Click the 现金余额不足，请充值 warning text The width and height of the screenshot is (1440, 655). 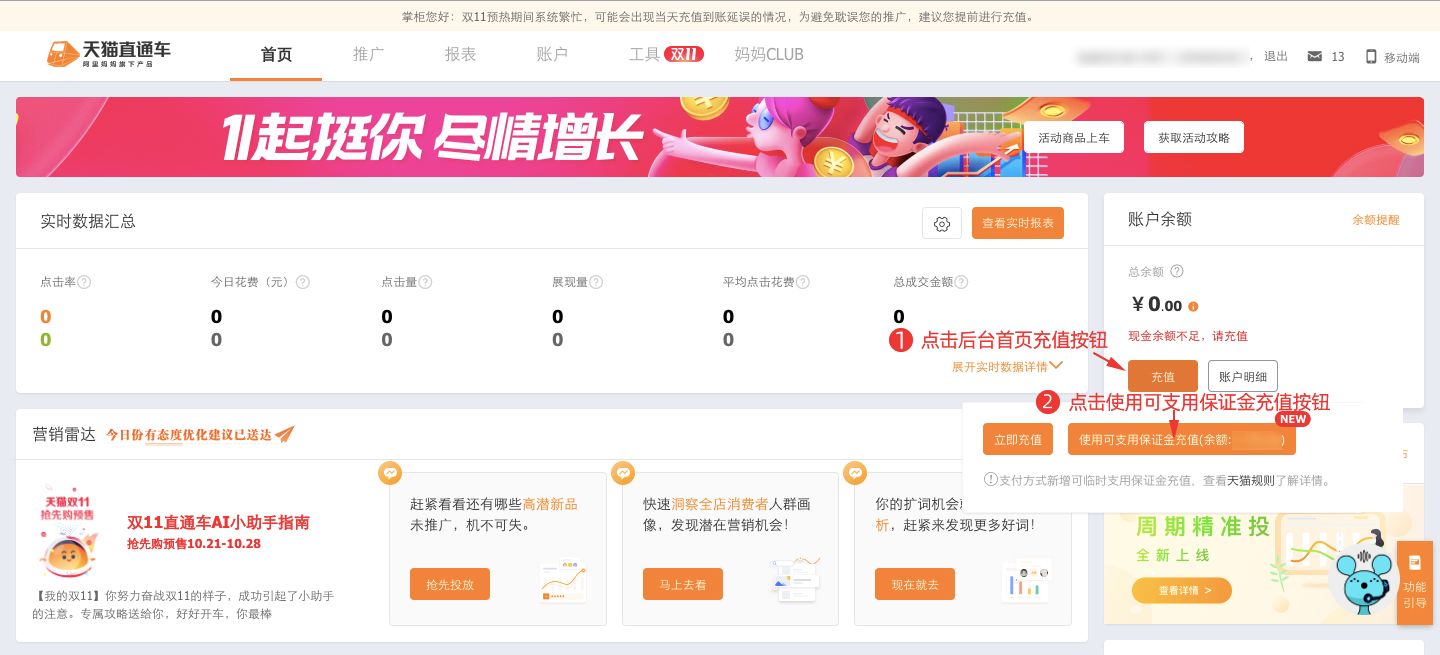(1188, 336)
